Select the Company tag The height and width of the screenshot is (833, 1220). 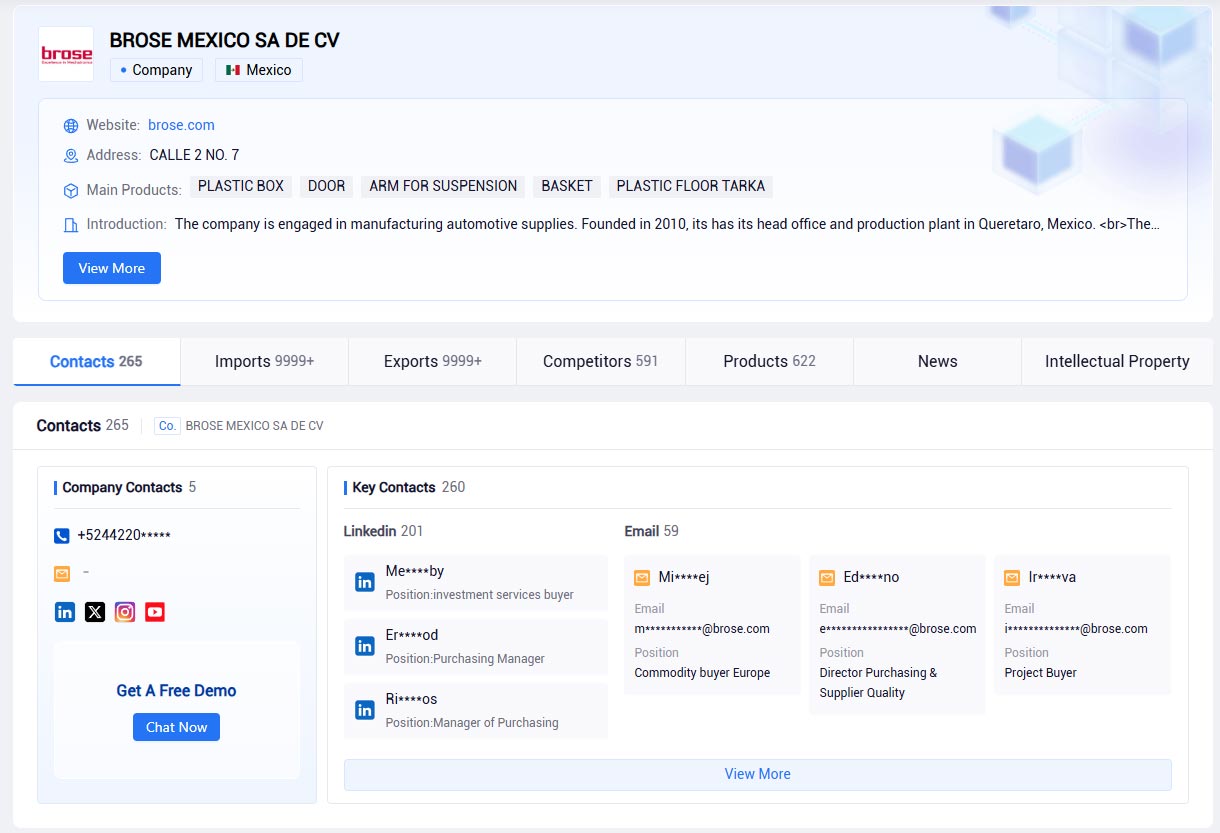coord(156,70)
